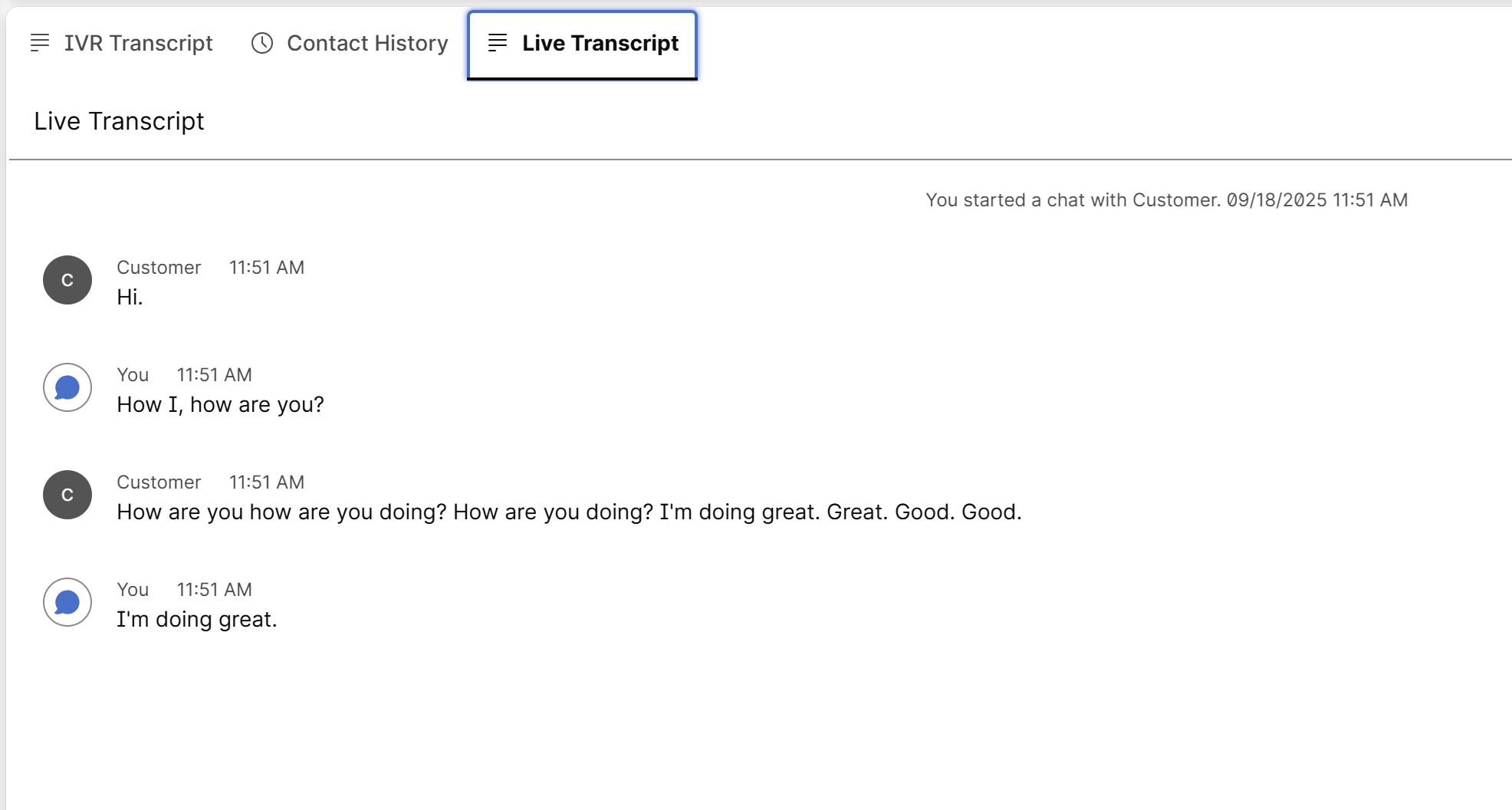1512x810 pixels.
Task: Click the IVR Transcript tab's lines icon
Action: 40,43
